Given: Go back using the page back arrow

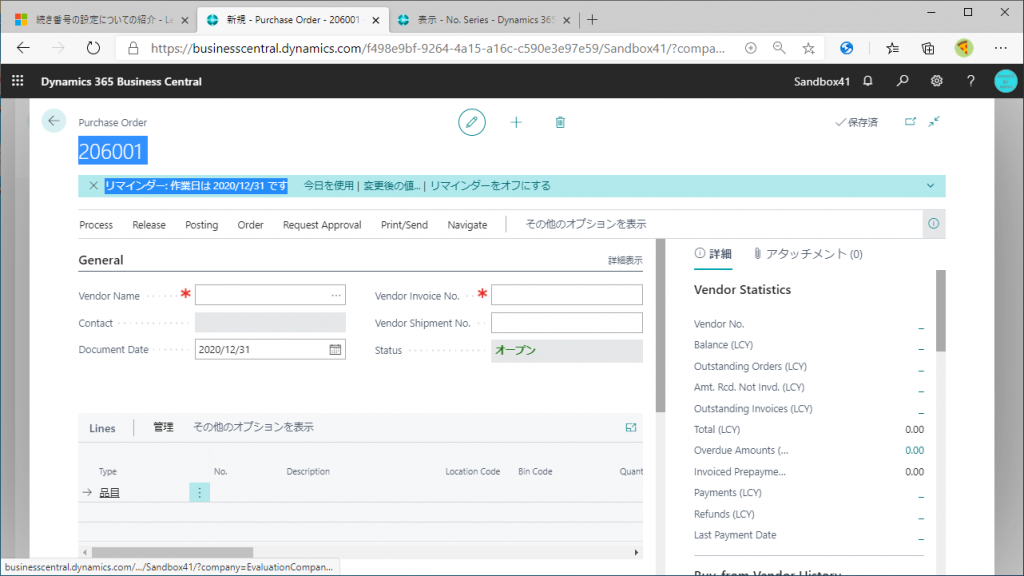Looking at the screenshot, I should (54, 121).
